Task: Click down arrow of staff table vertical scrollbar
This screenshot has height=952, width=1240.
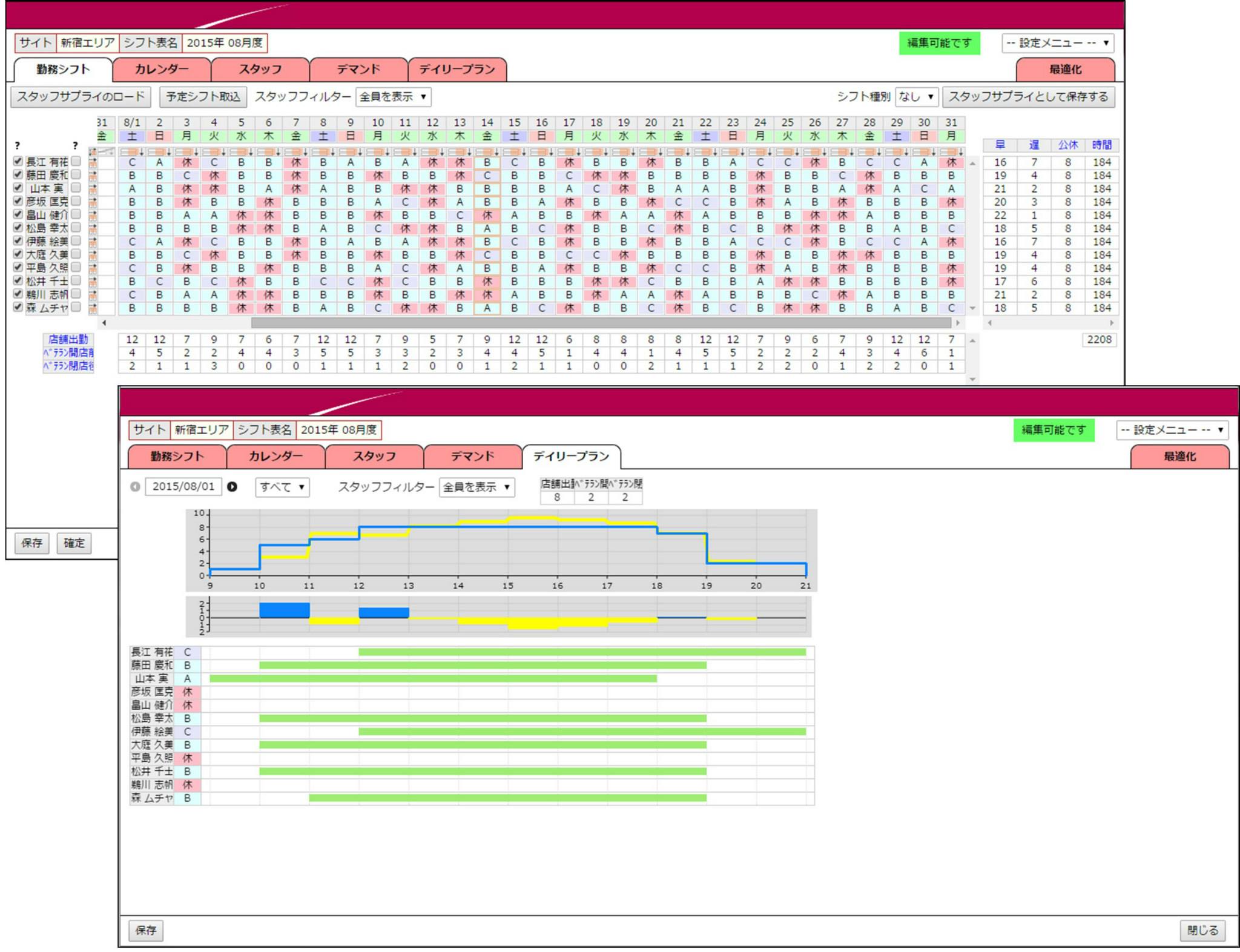Action: [x=972, y=308]
